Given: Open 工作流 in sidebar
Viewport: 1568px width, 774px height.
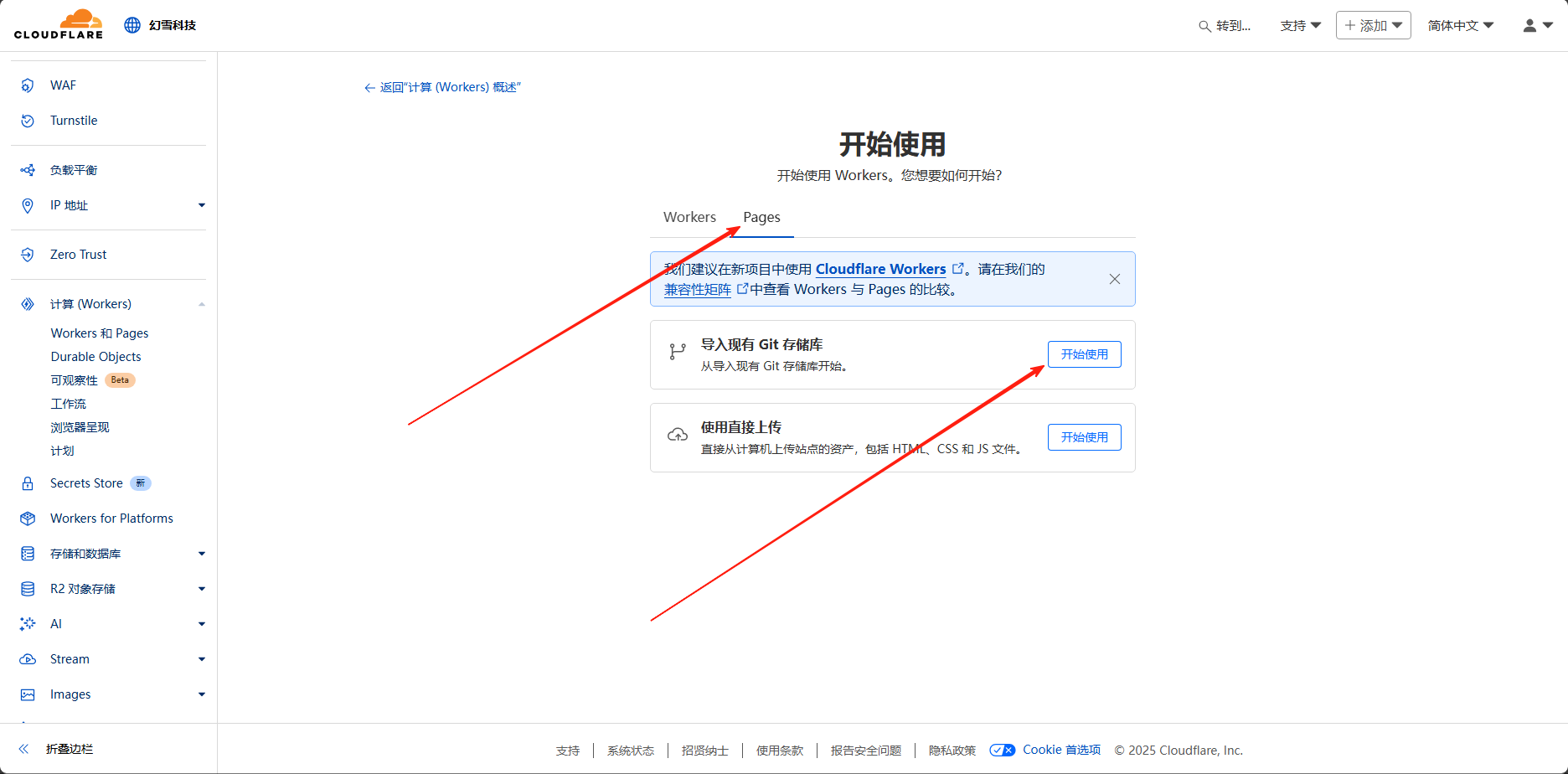Looking at the screenshot, I should coord(68,404).
